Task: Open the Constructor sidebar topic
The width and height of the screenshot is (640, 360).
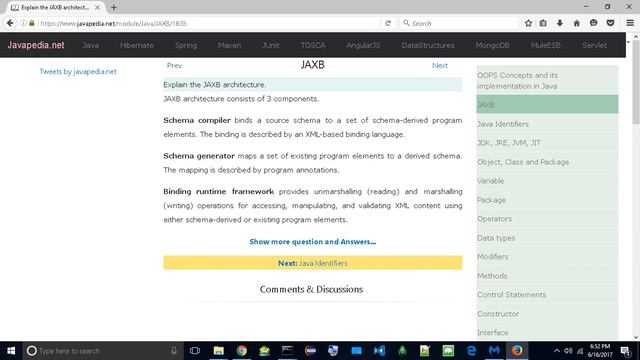Action: pyautogui.click(x=547, y=313)
